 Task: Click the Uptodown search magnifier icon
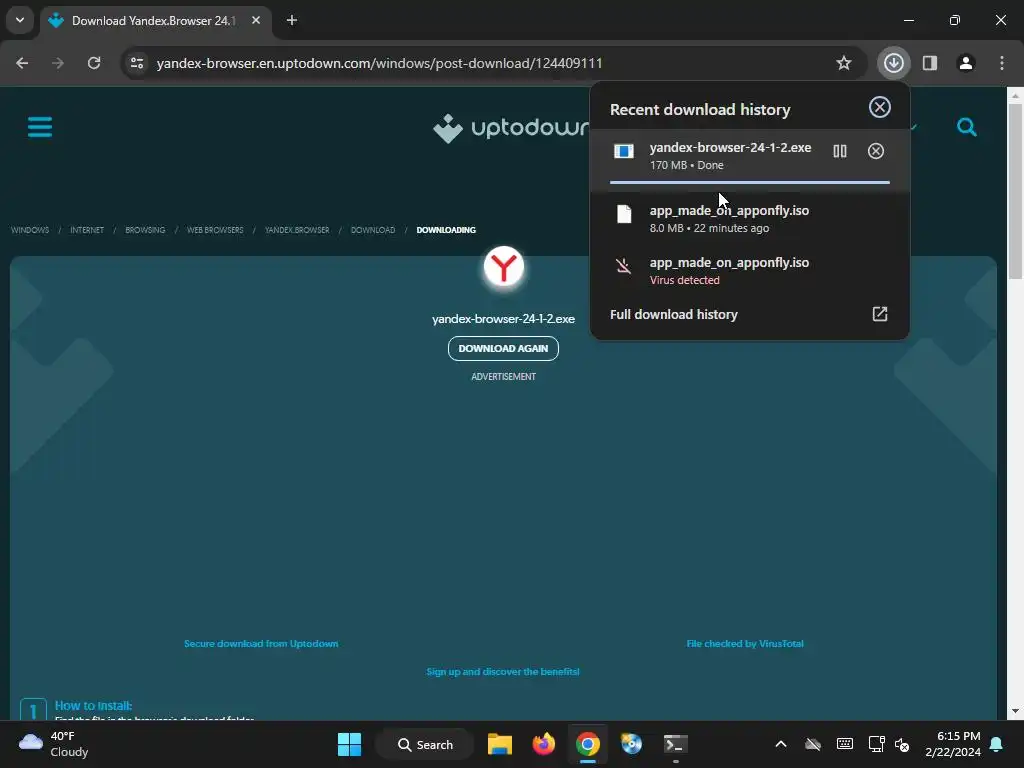click(967, 127)
